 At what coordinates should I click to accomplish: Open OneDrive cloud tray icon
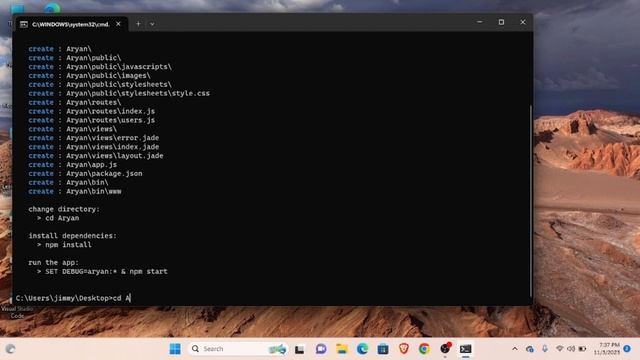click(x=530, y=349)
